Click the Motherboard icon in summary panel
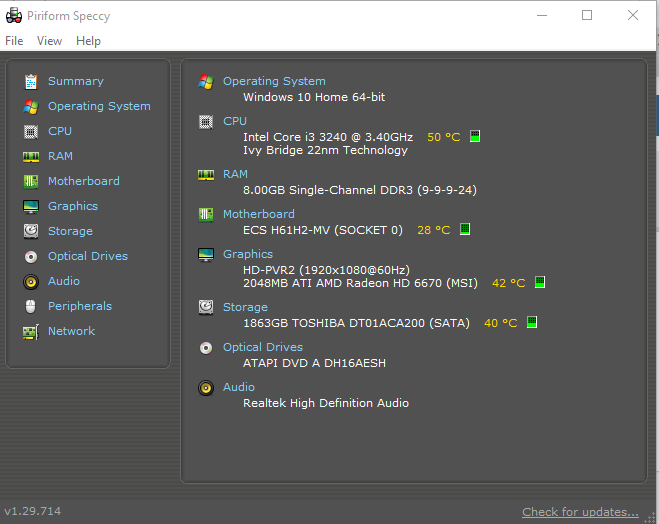659x524 pixels. (x=206, y=215)
